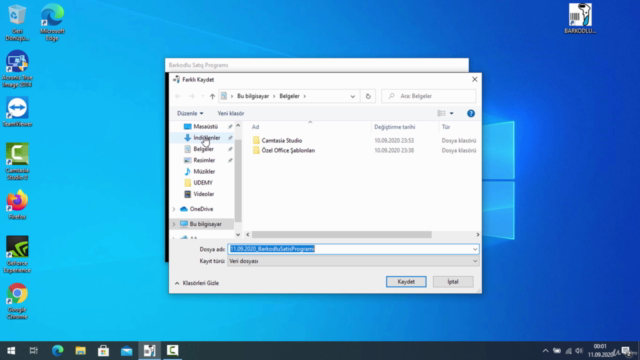Select Google Chrome desktop shortcut

pos(17,301)
